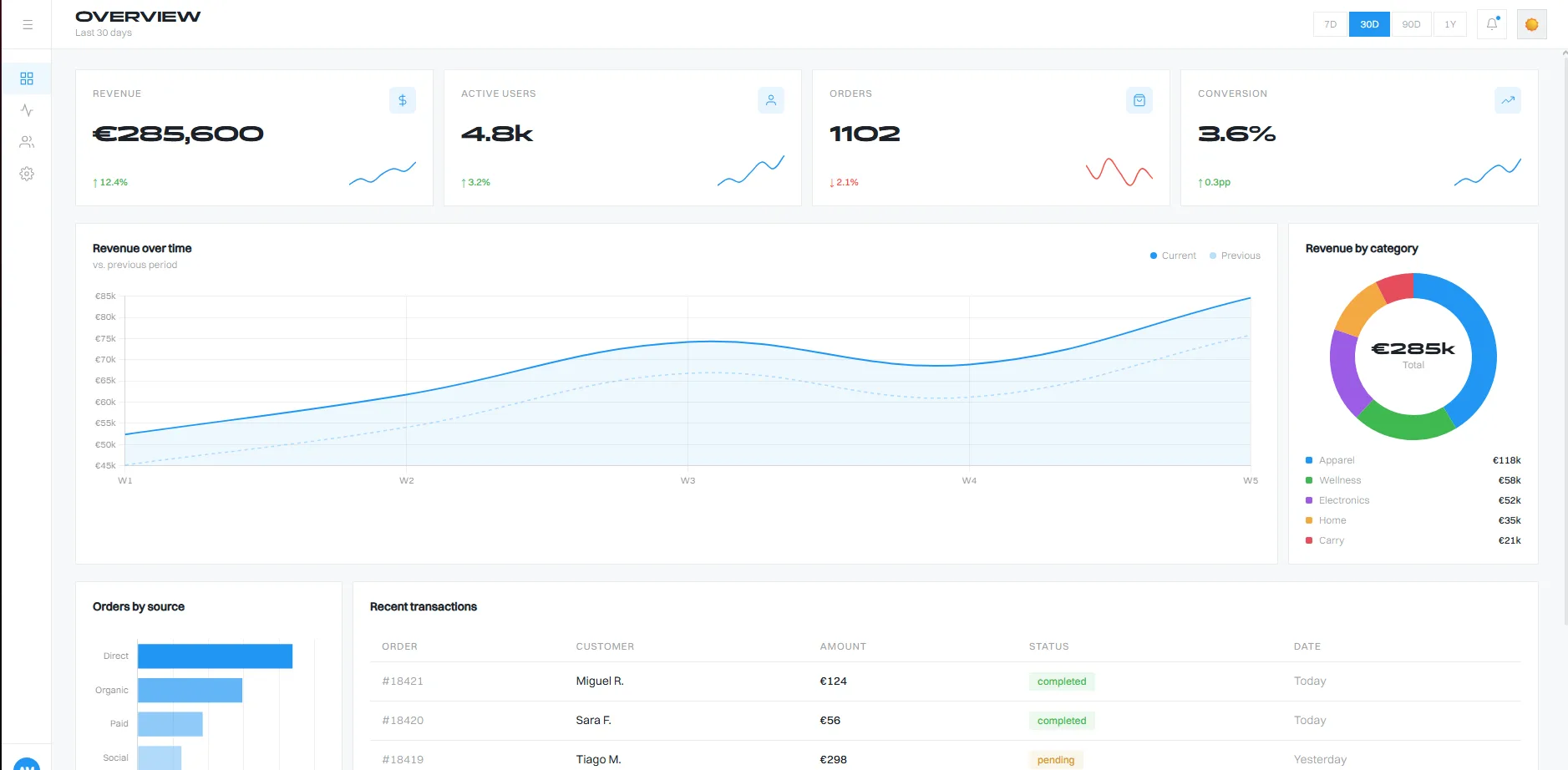Open order #18419
The height and width of the screenshot is (770, 1568).
[403, 760]
